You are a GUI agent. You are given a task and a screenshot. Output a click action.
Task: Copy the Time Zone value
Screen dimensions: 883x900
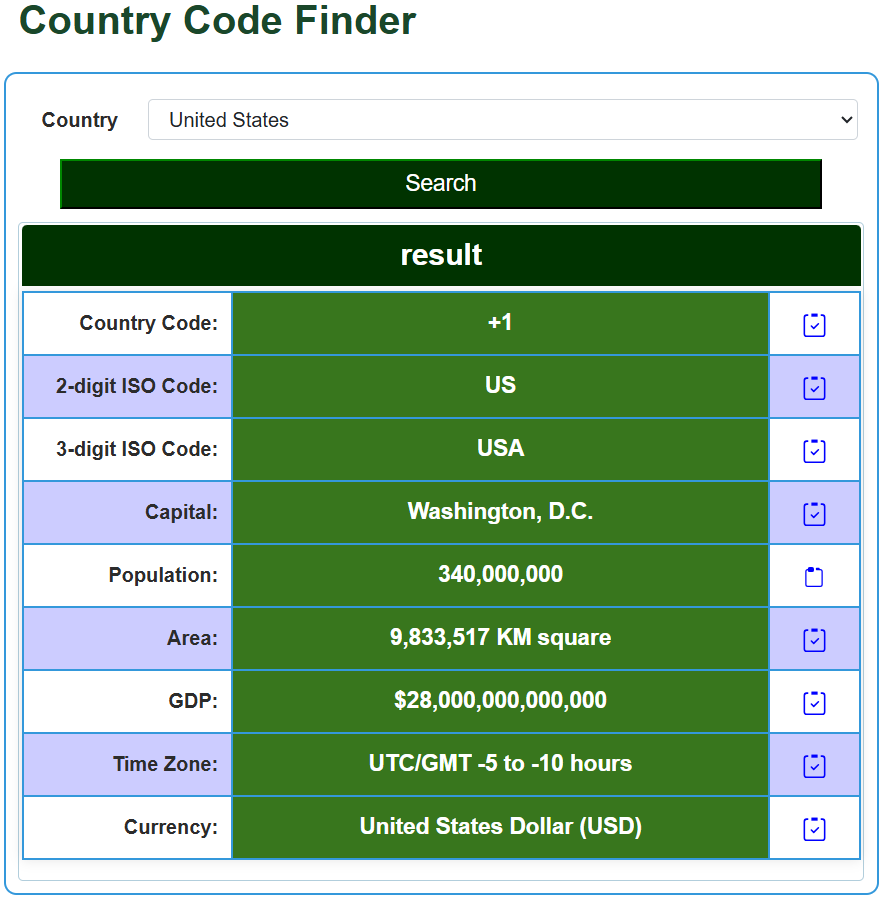pyautogui.click(x=814, y=766)
